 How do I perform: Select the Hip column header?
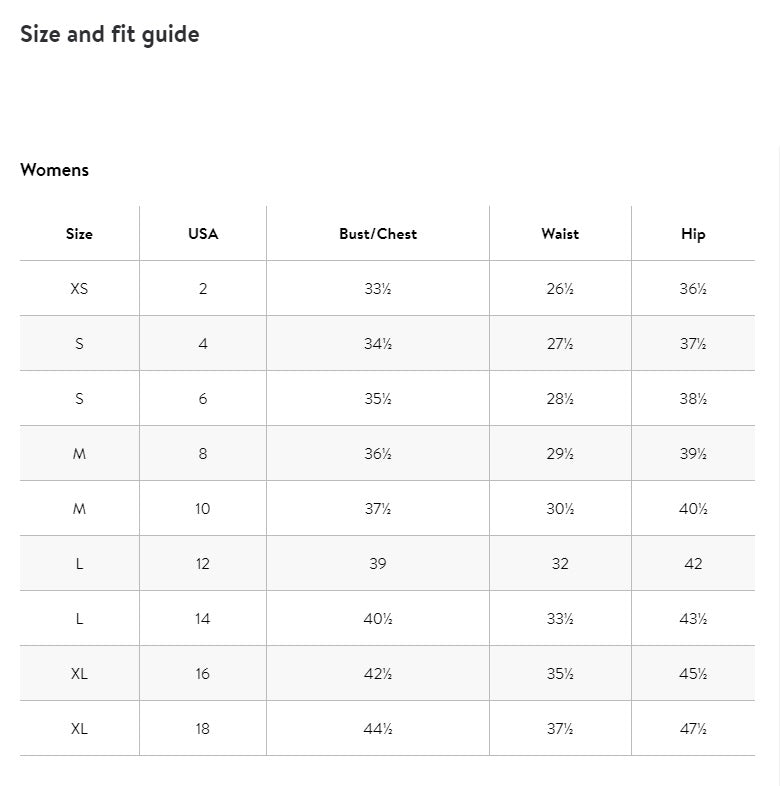(x=693, y=234)
